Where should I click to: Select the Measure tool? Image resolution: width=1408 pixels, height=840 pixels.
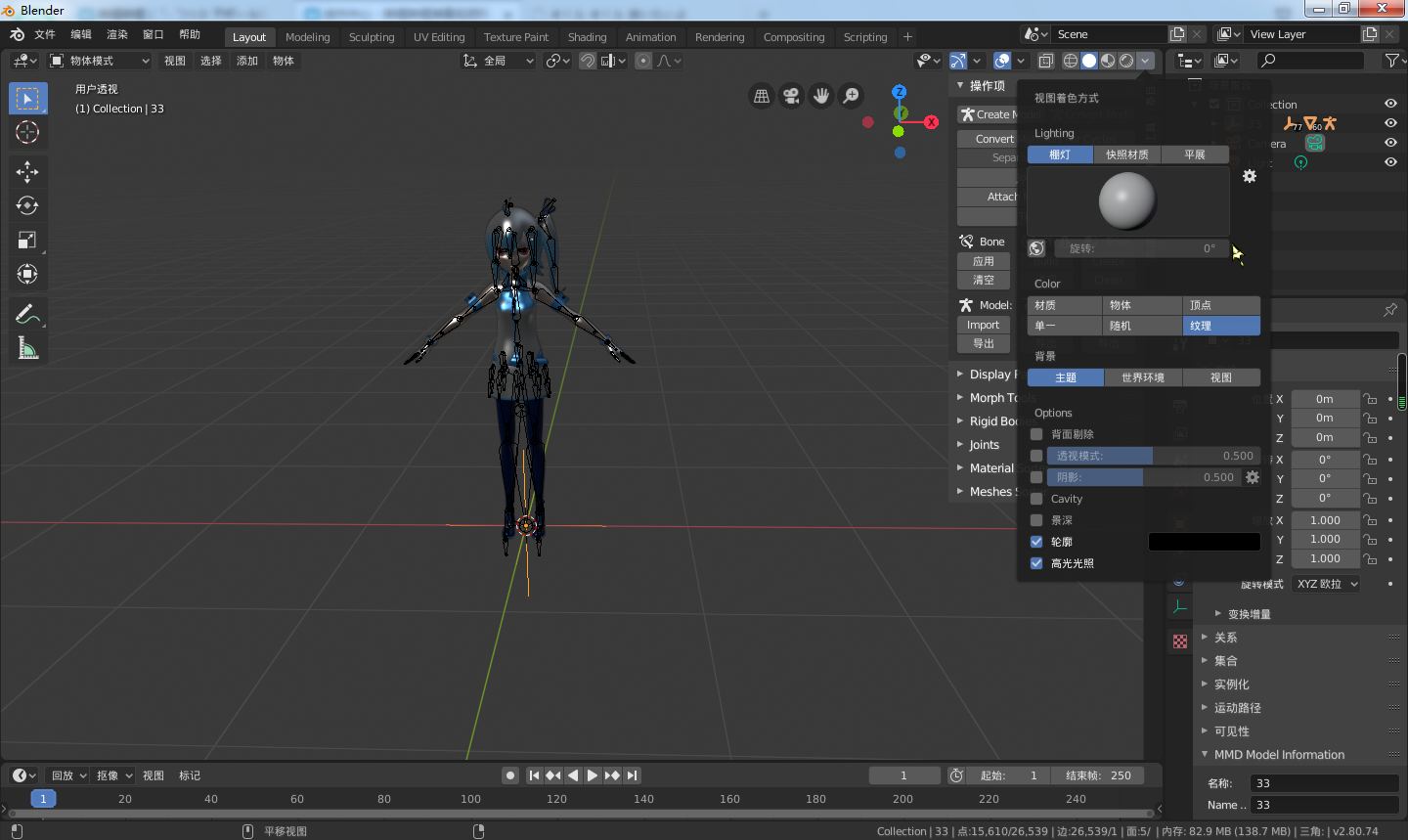27,348
